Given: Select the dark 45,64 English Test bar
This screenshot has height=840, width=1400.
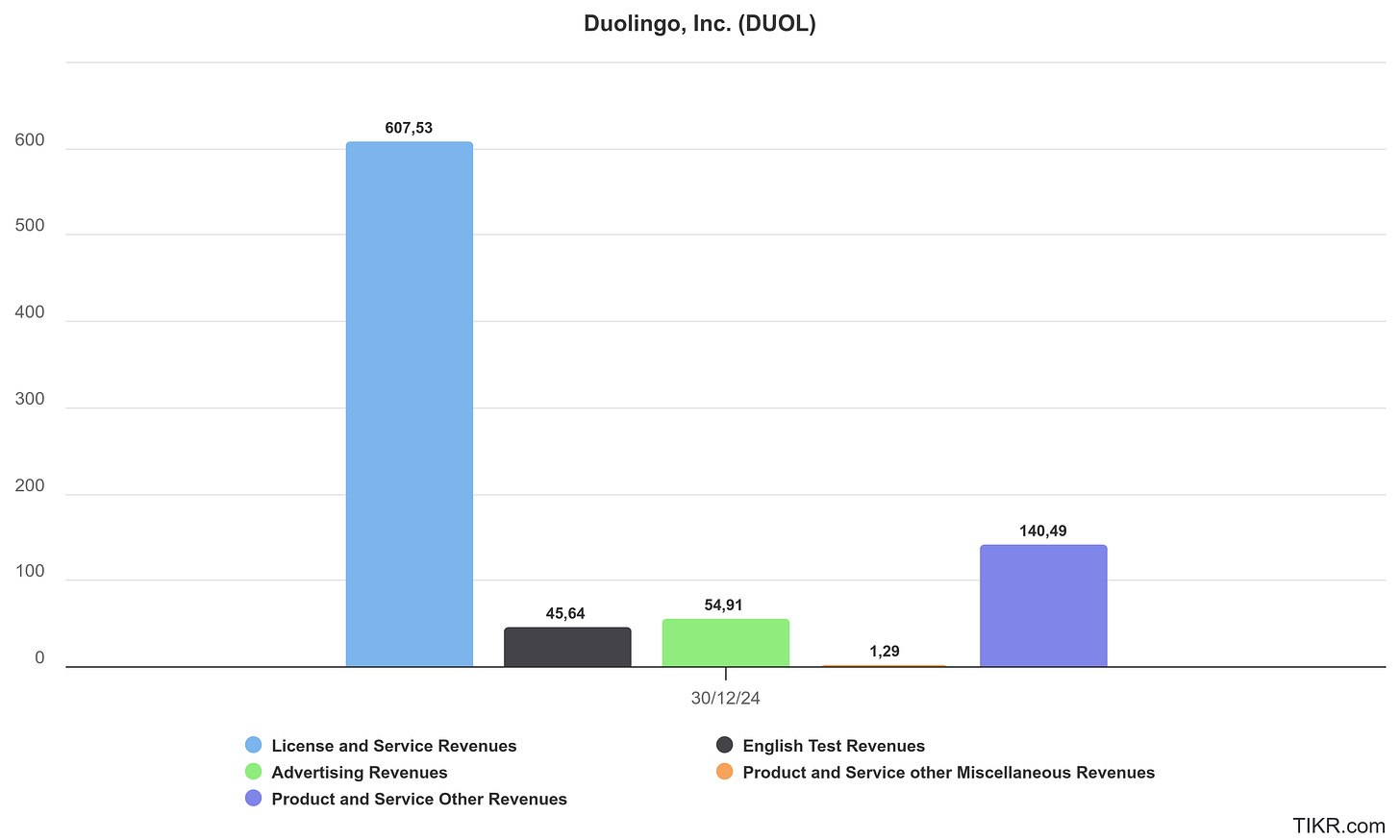Looking at the screenshot, I should (567, 647).
